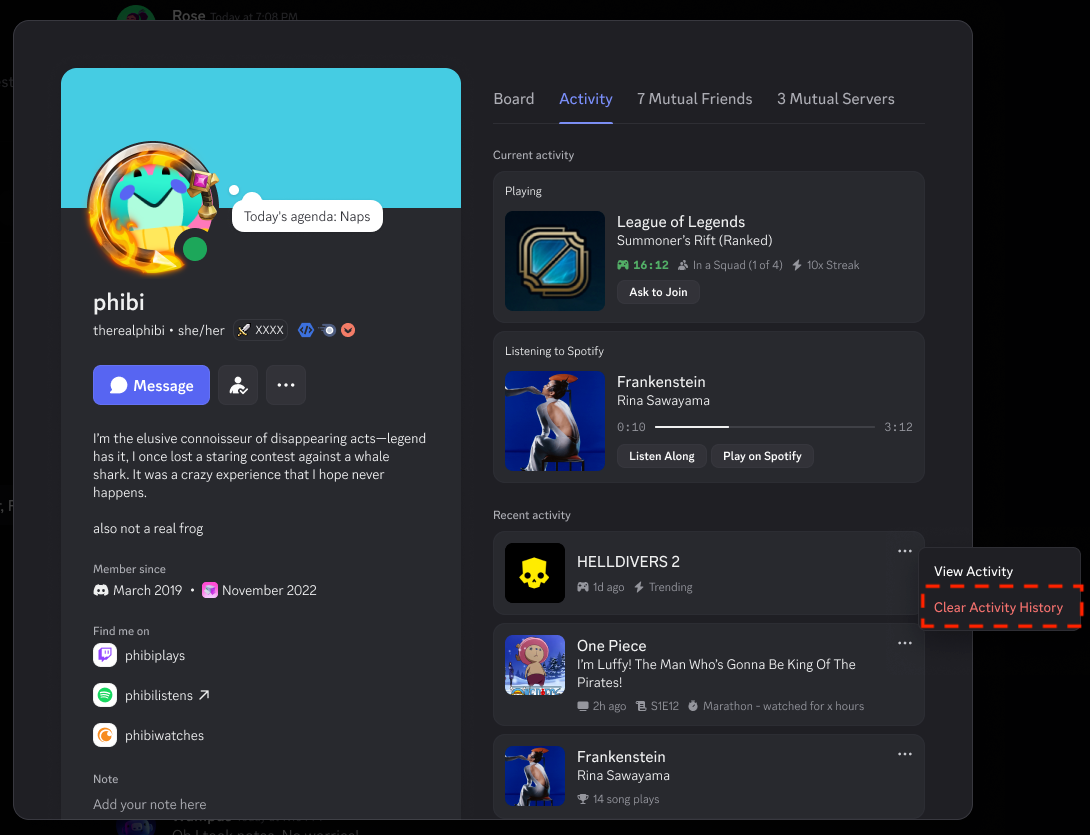Click the controller icon by 1d ago
This screenshot has width=1090, height=835.
coord(583,587)
